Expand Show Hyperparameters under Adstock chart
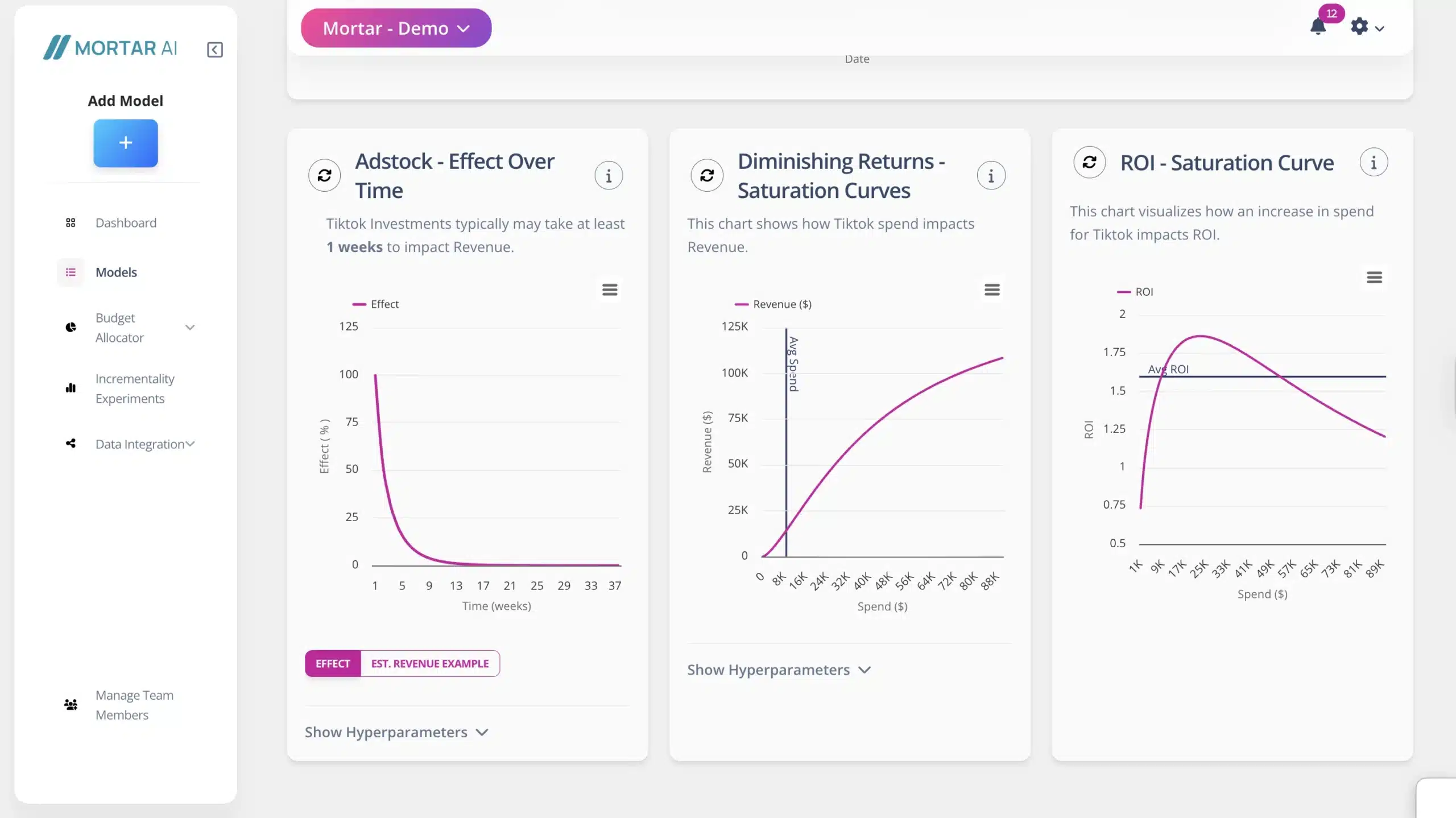Screen dimensions: 1456x818 396,732
